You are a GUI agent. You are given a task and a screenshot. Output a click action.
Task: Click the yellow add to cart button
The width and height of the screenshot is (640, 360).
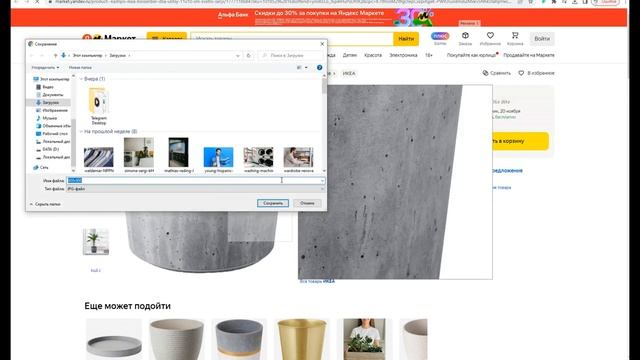tap(520, 141)
